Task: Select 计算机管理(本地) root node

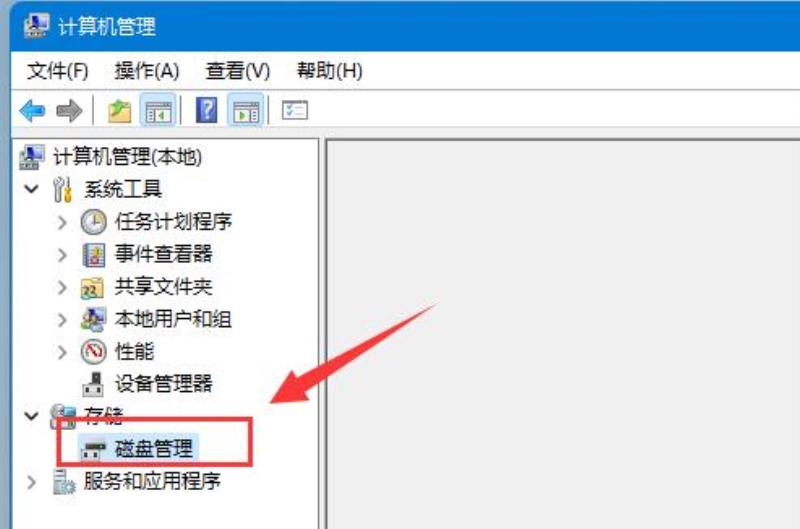Action: tap(128, 157)
